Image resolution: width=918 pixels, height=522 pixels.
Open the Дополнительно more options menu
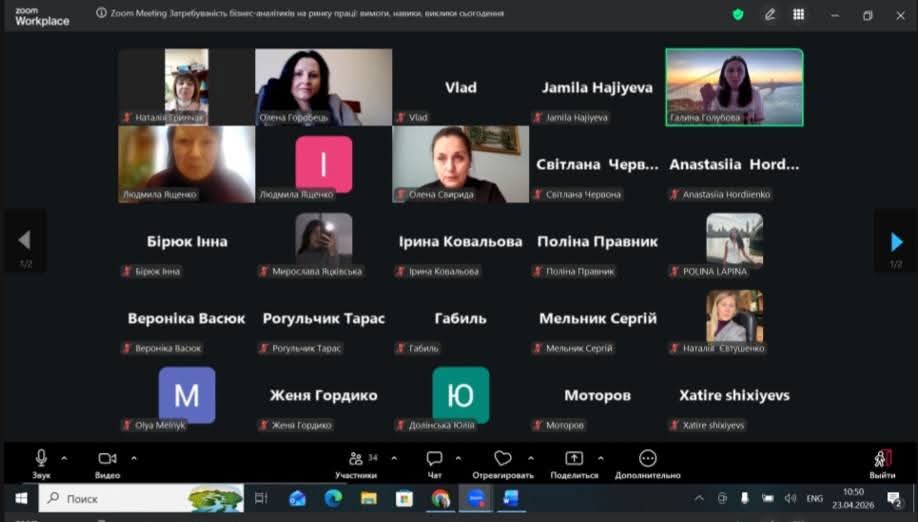(647, 460)
